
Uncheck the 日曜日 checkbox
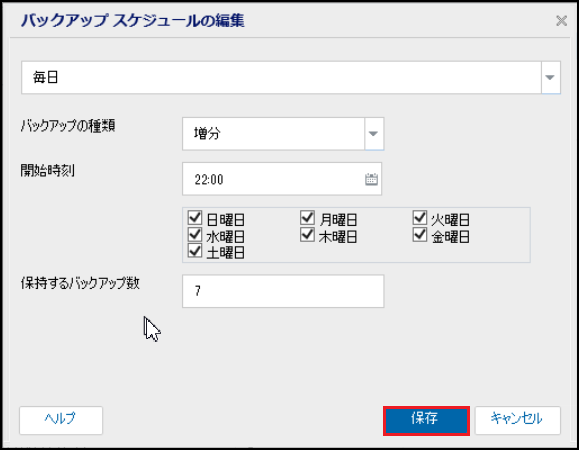[x=195, y=218]
